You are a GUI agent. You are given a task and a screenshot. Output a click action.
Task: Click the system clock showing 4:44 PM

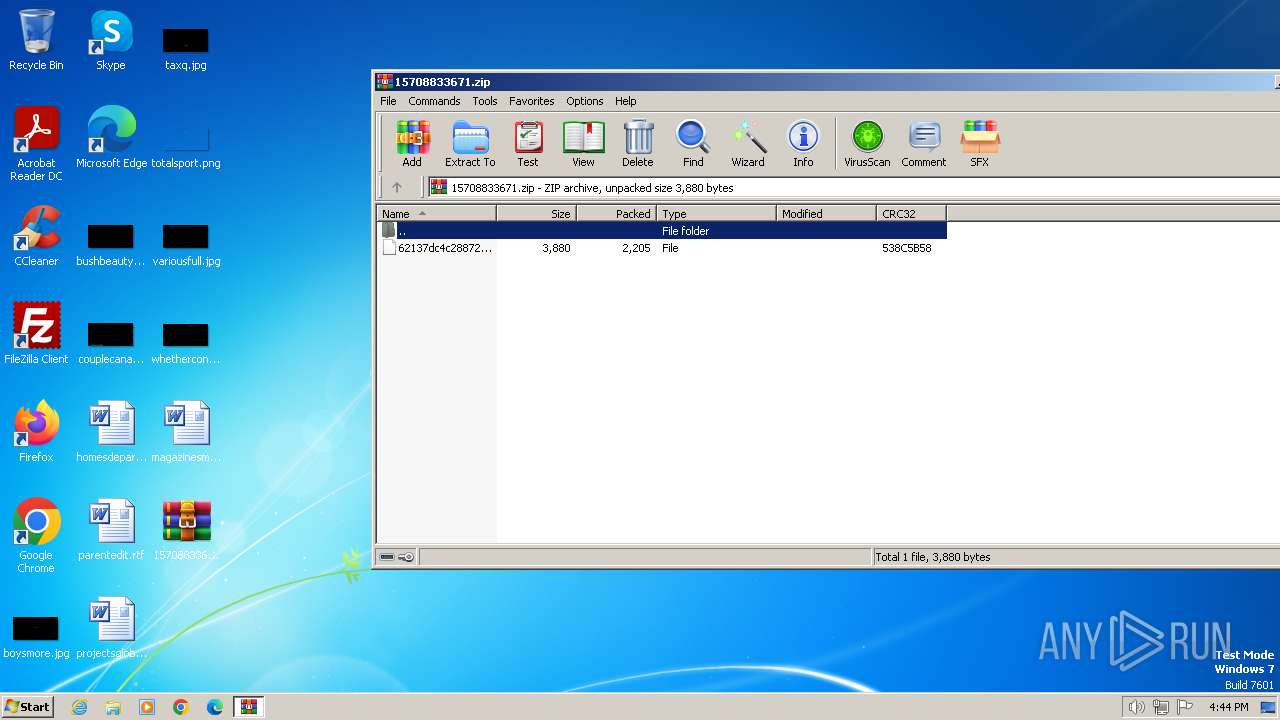tap(1228, 707)
